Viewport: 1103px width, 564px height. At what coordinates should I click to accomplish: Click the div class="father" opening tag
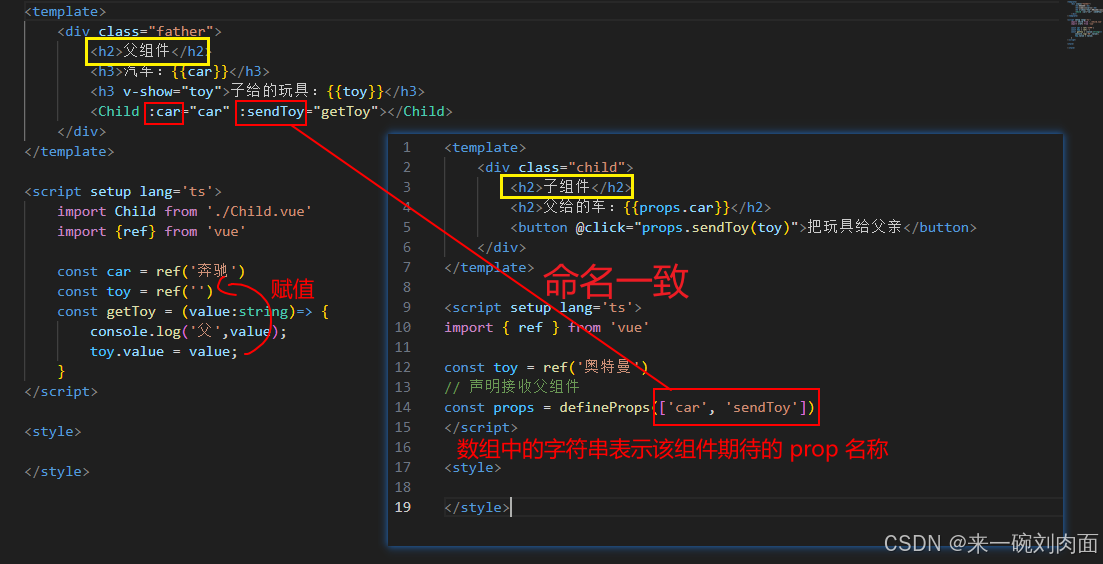pos(139,32)
